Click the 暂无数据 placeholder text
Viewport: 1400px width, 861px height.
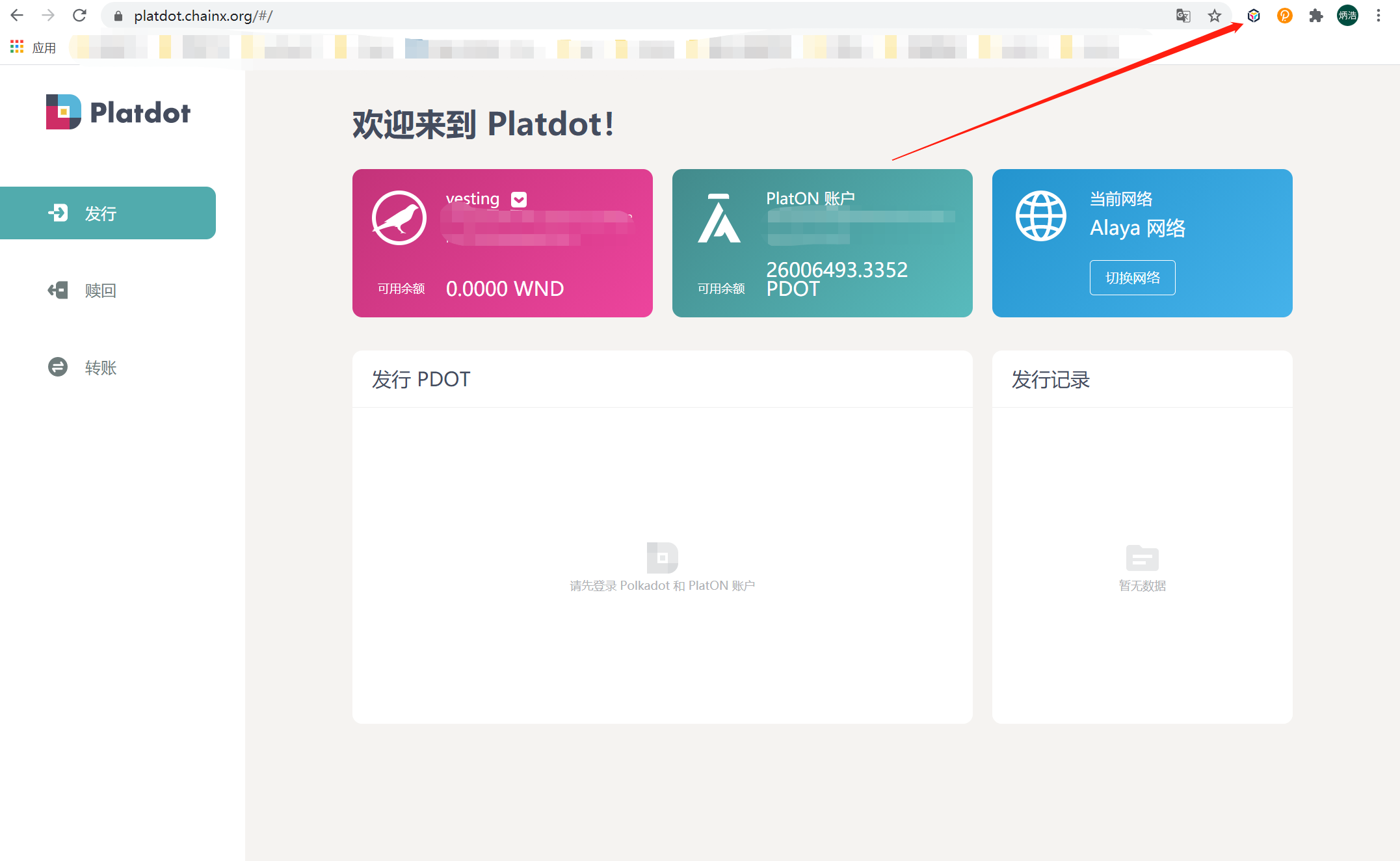coord(1142,585)
